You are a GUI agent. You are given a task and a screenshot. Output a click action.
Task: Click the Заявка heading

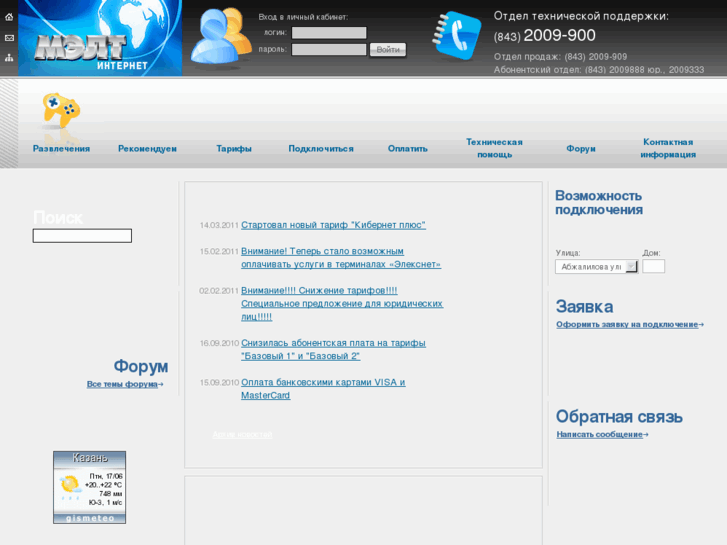584,307
